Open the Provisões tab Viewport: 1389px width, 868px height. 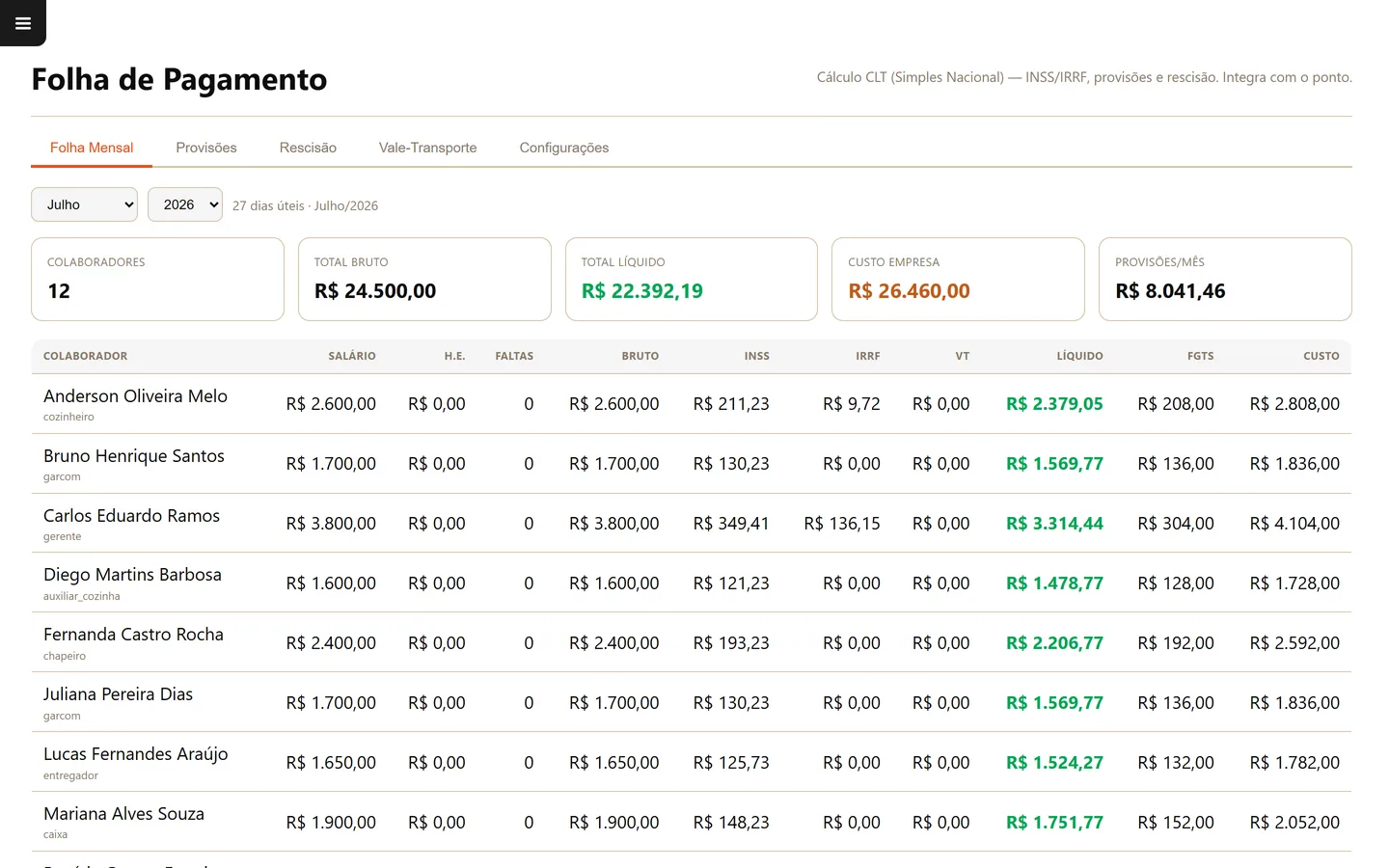(206, 148)
